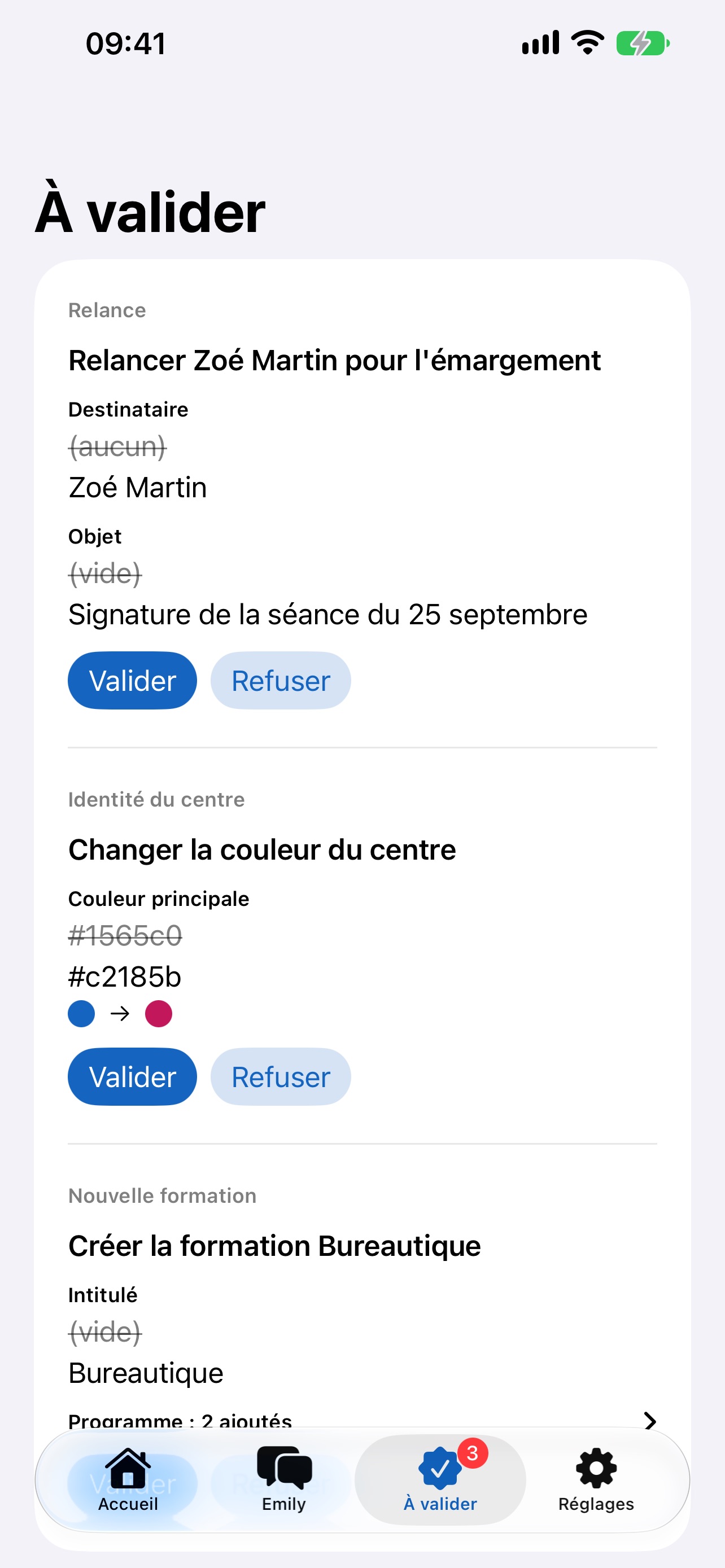This screenshot has height=1568, width=725.
Task: Validate the center color change
Action: pos(132,1077)
